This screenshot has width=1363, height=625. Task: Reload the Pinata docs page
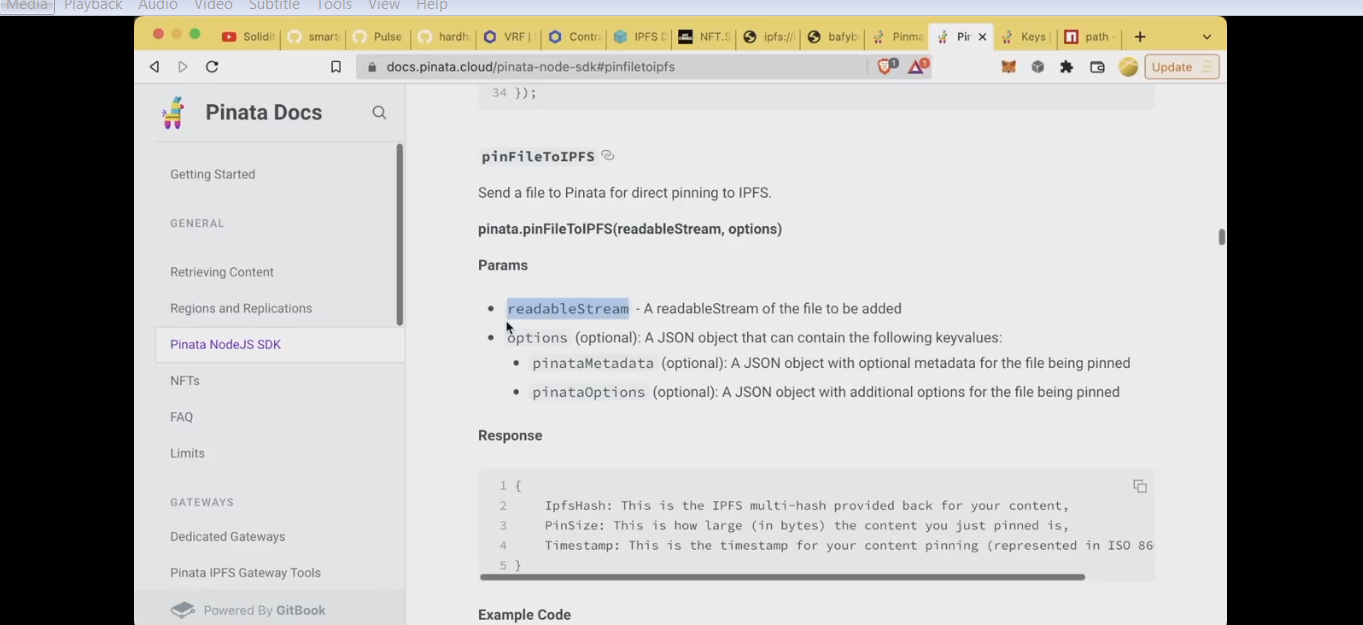point(212,67)
